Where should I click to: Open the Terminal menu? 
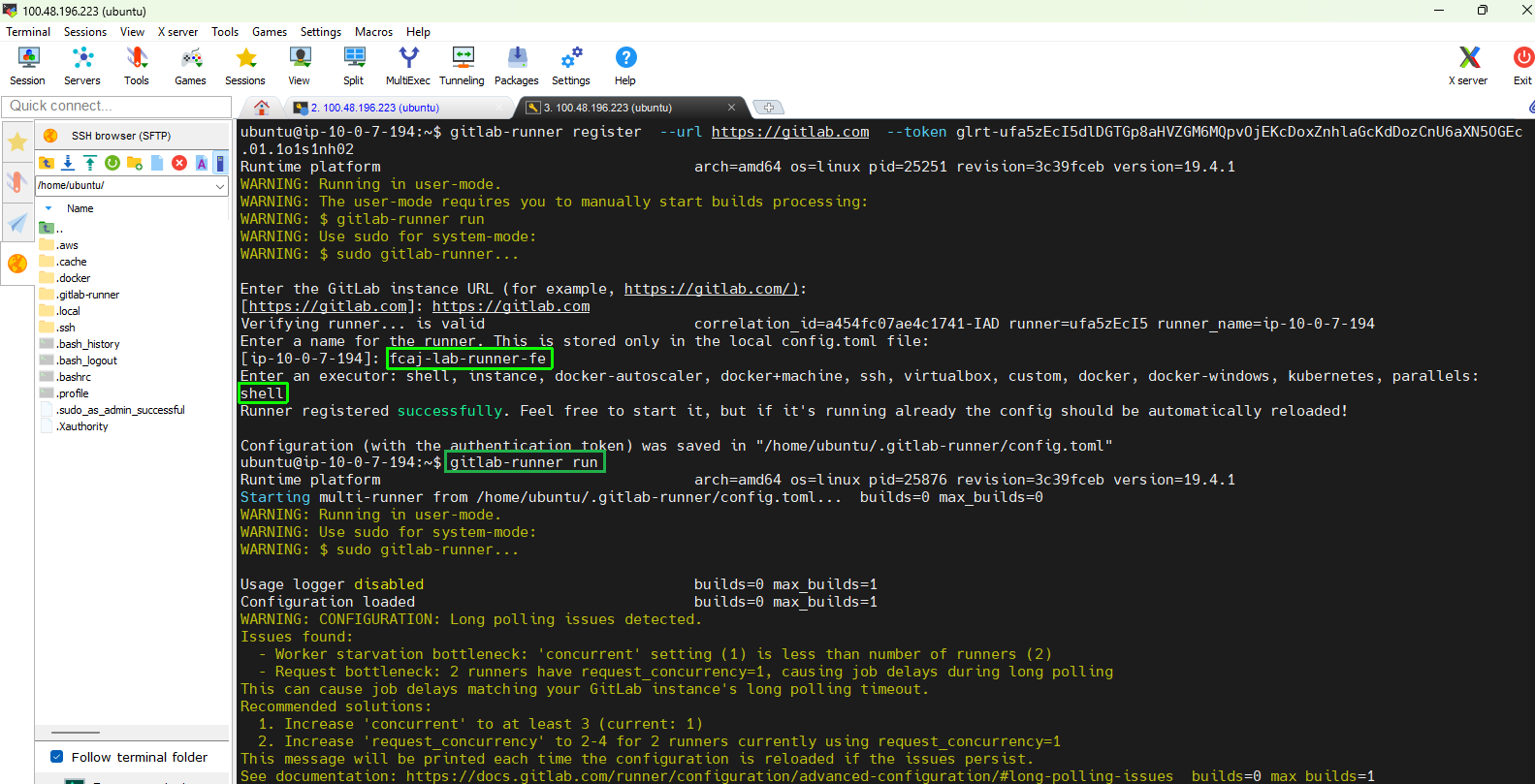(28, 32)
